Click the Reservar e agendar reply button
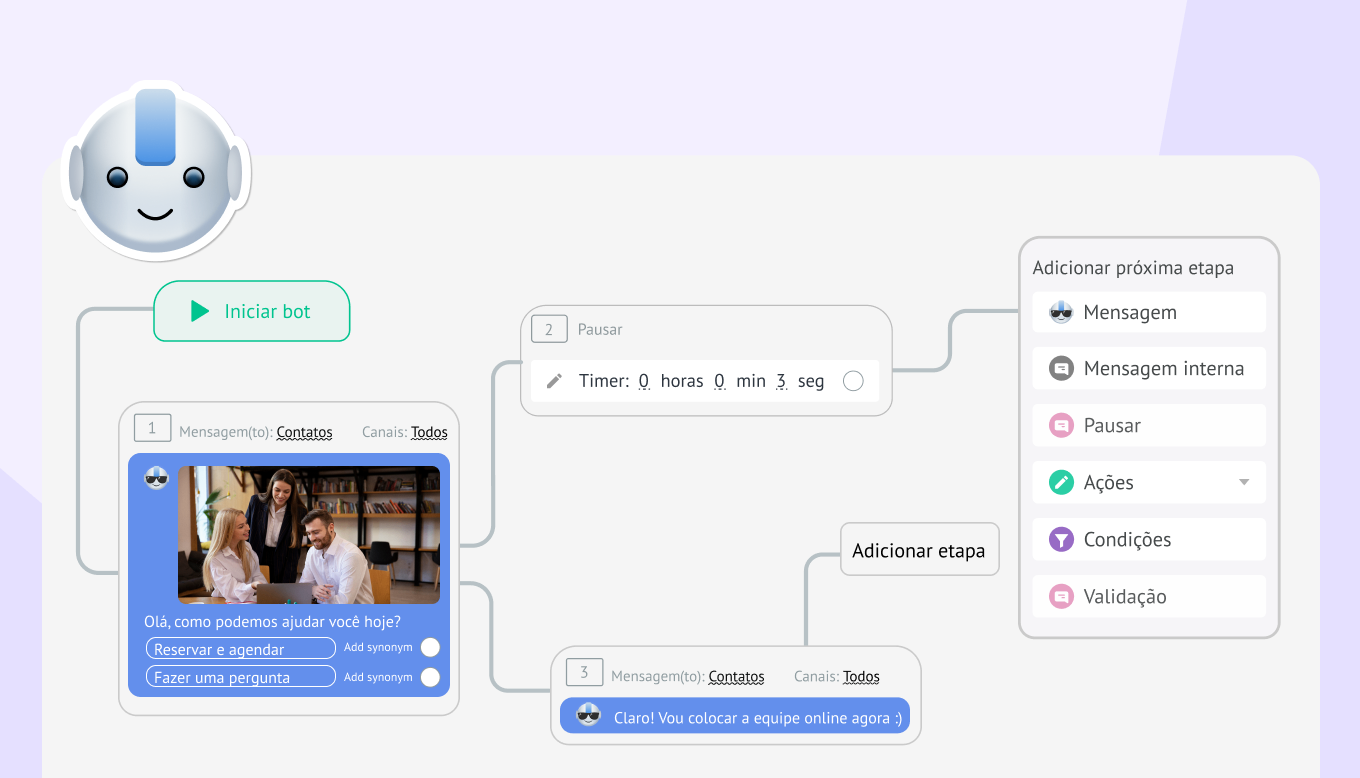This screenshot has width=1360, height=778. pos(240,649)
